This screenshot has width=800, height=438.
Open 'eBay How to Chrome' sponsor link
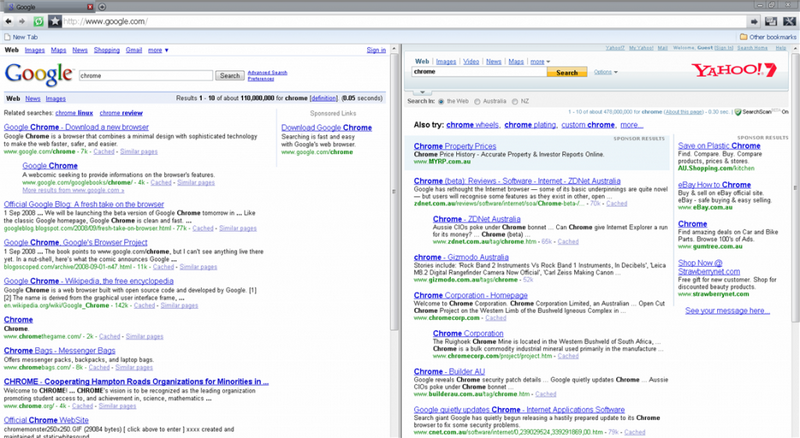[x=714, y=185]
